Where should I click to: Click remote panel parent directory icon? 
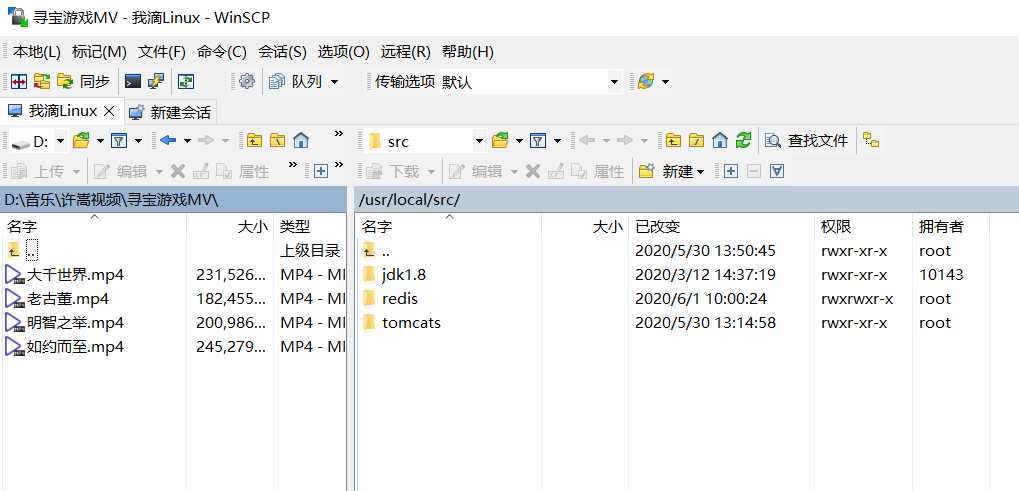tap(673, 140)
